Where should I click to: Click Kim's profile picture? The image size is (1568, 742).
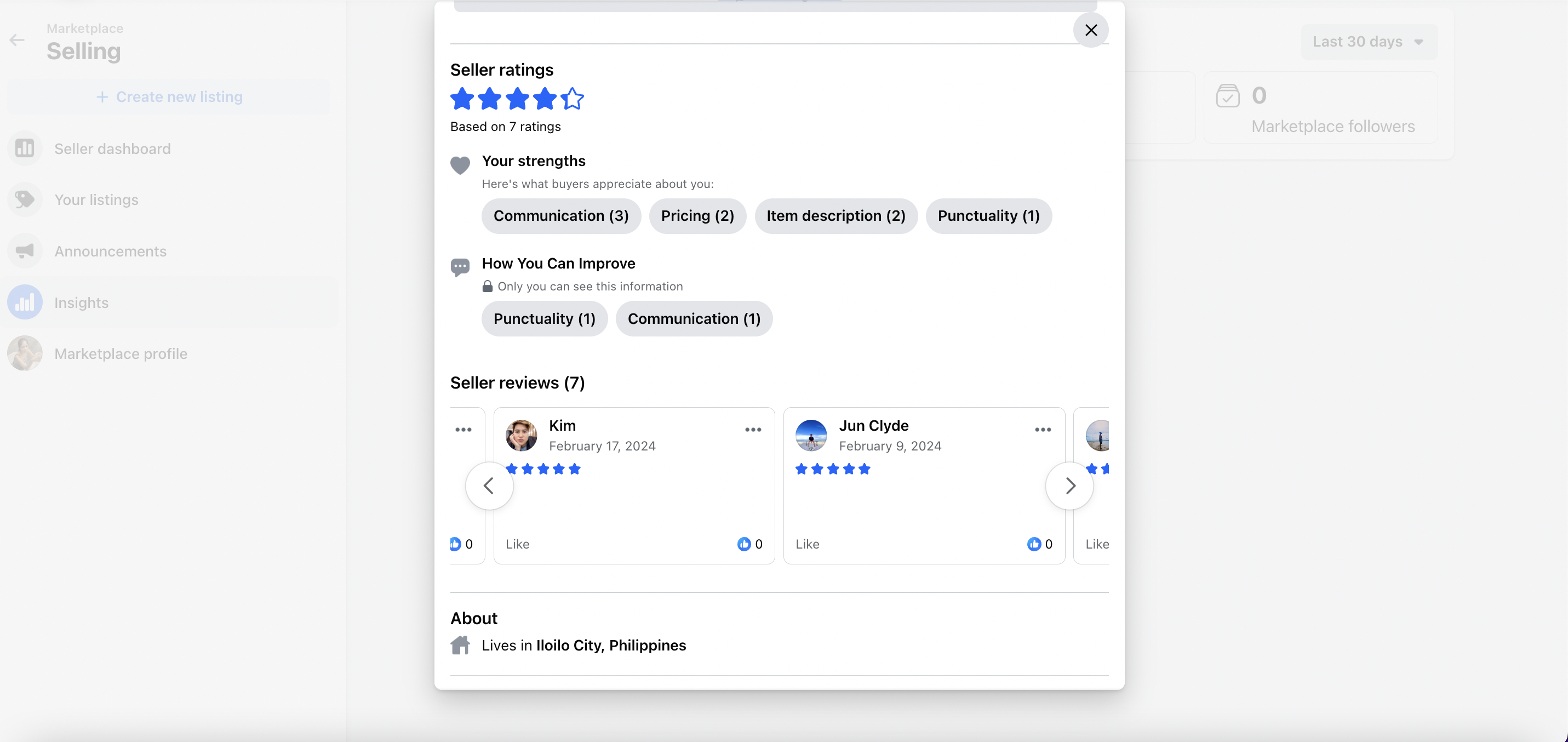point(521,435)
